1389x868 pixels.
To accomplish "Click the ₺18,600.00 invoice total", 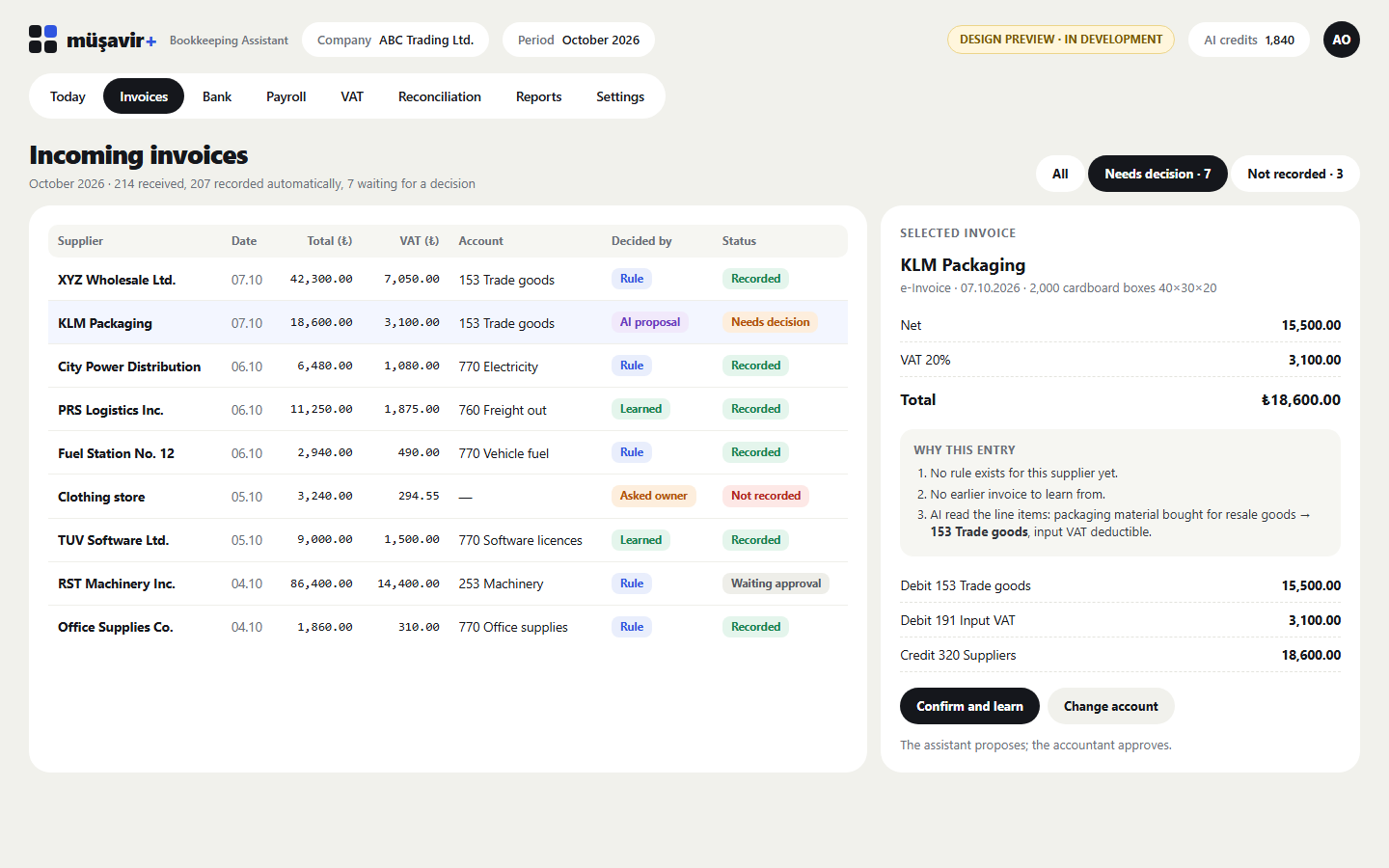I will tap(1300, 399).
